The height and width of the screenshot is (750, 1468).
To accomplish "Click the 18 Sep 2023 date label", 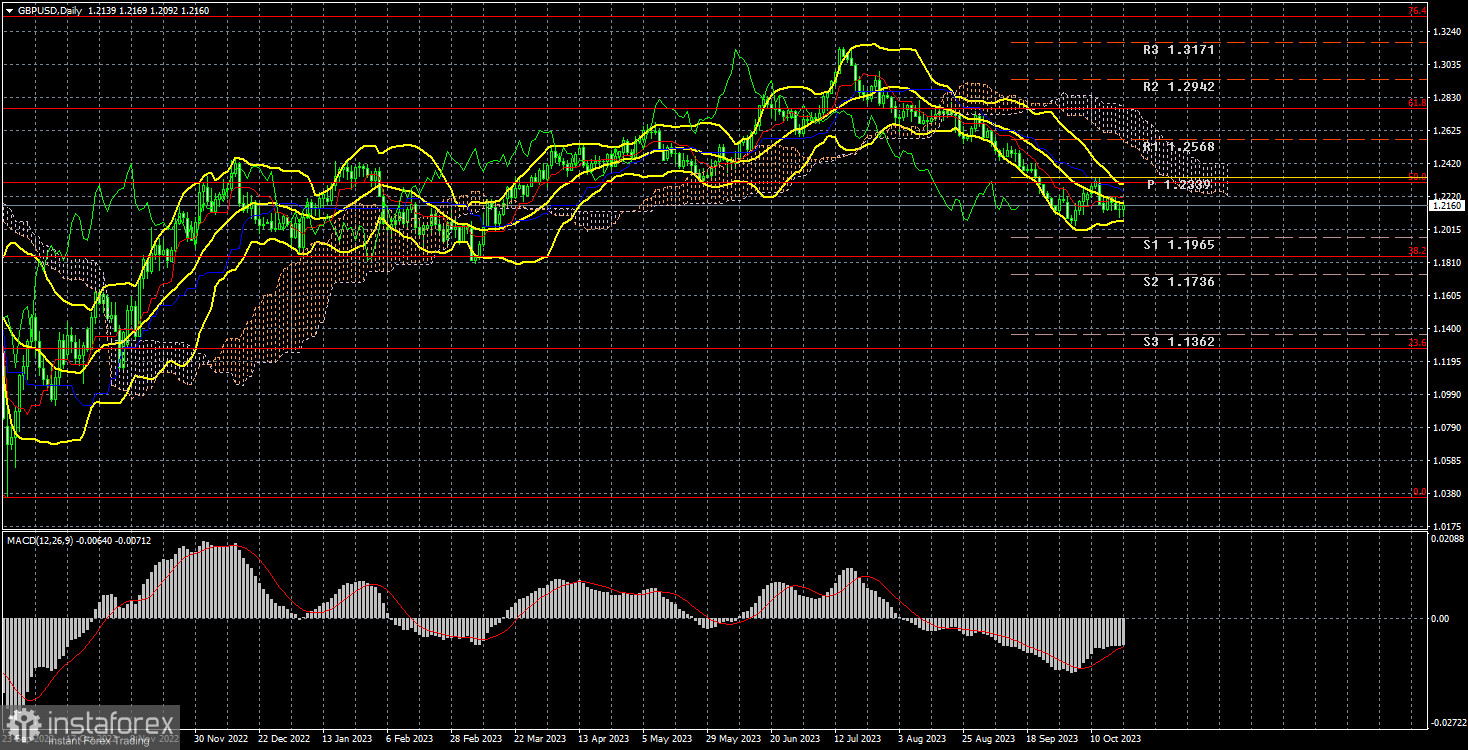I will click(x=1053, y=739).
